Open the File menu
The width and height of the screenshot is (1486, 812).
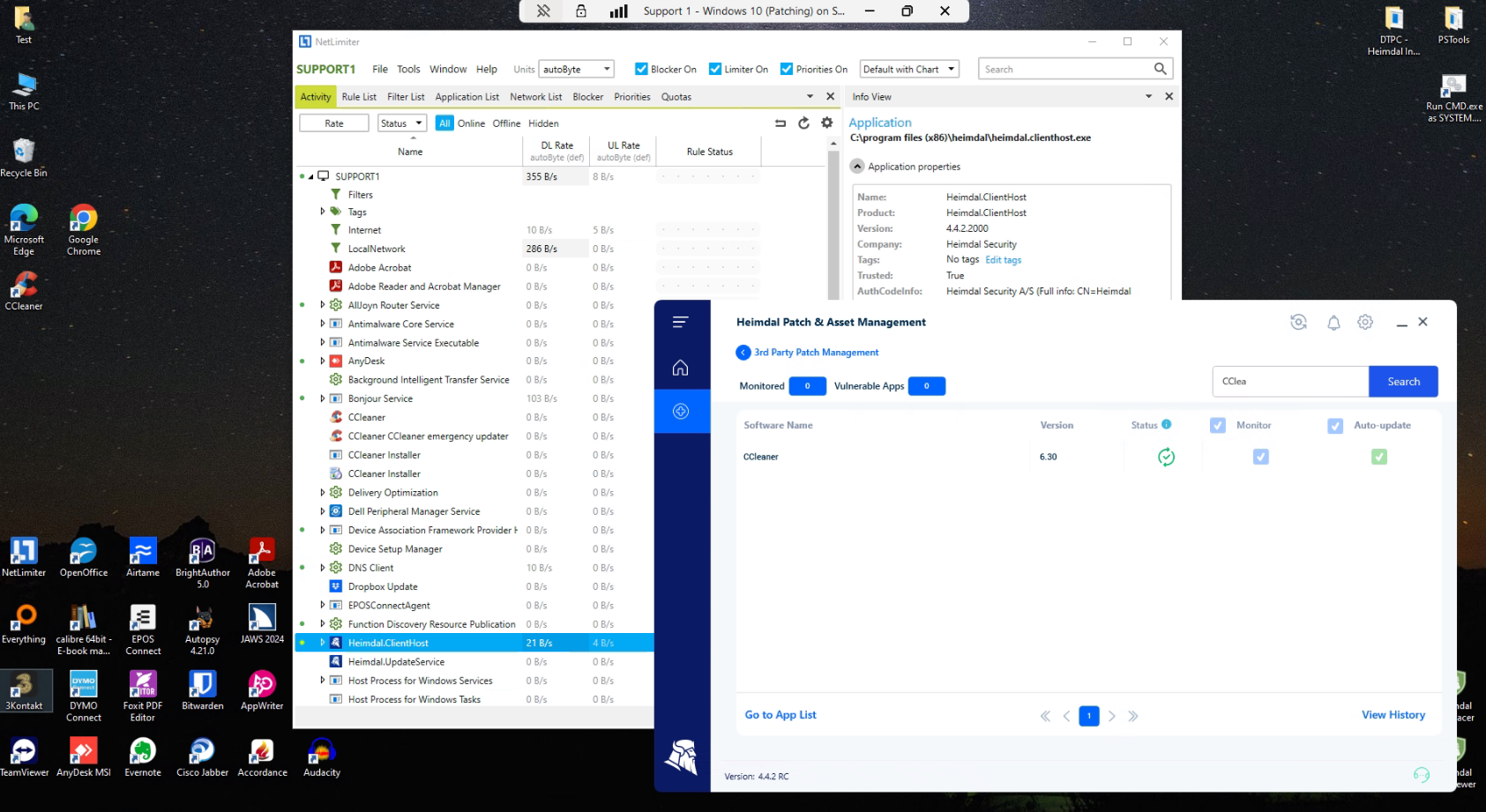point(380,69)
